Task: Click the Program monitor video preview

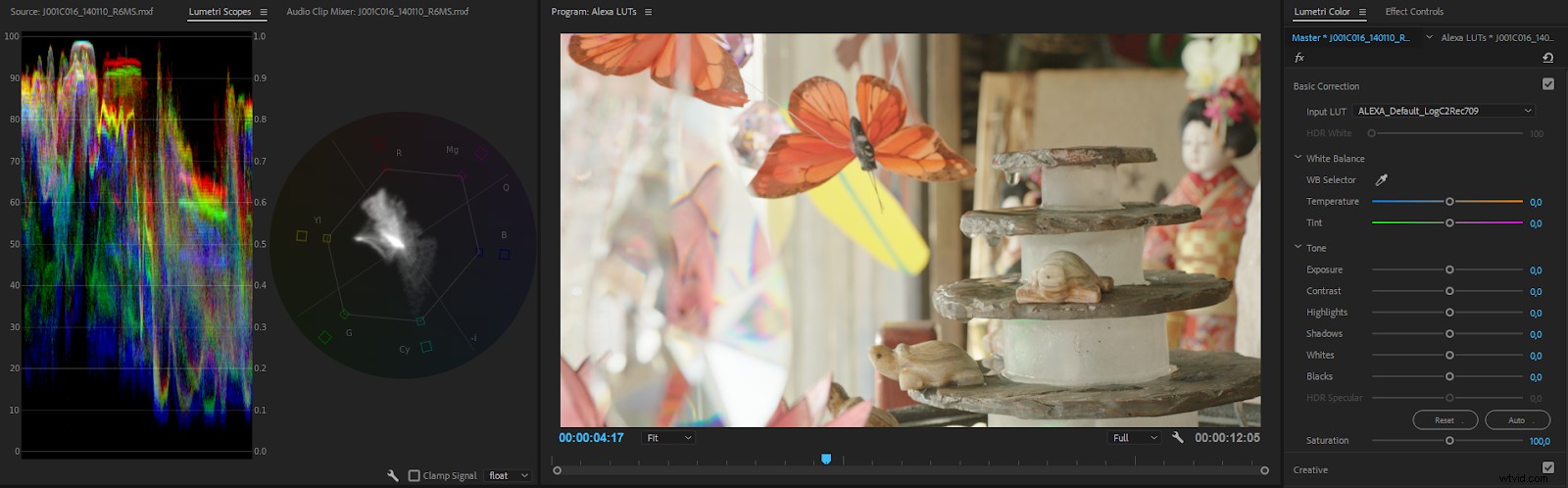Action: click(910, 230)
